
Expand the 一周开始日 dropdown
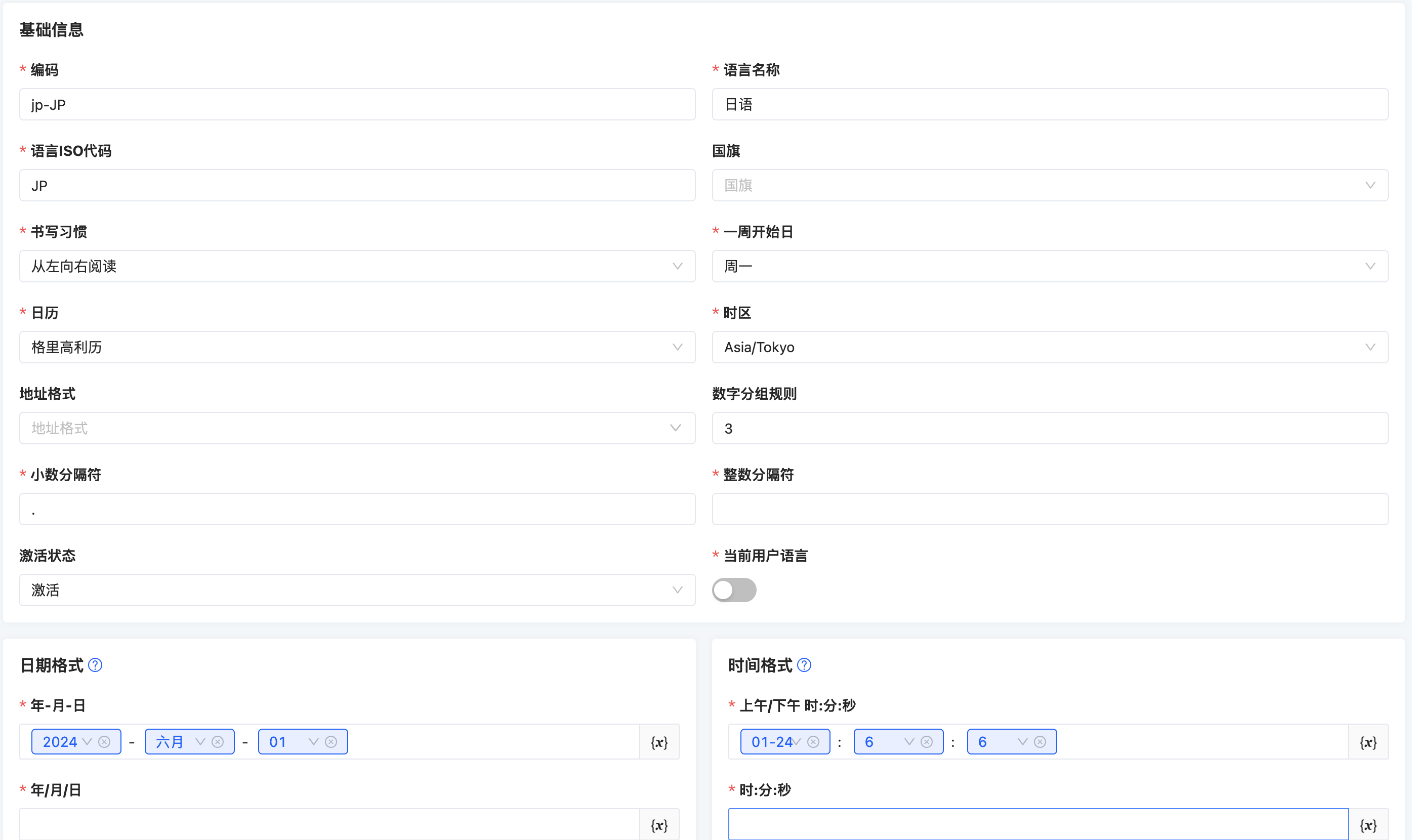coord(1049,266)
